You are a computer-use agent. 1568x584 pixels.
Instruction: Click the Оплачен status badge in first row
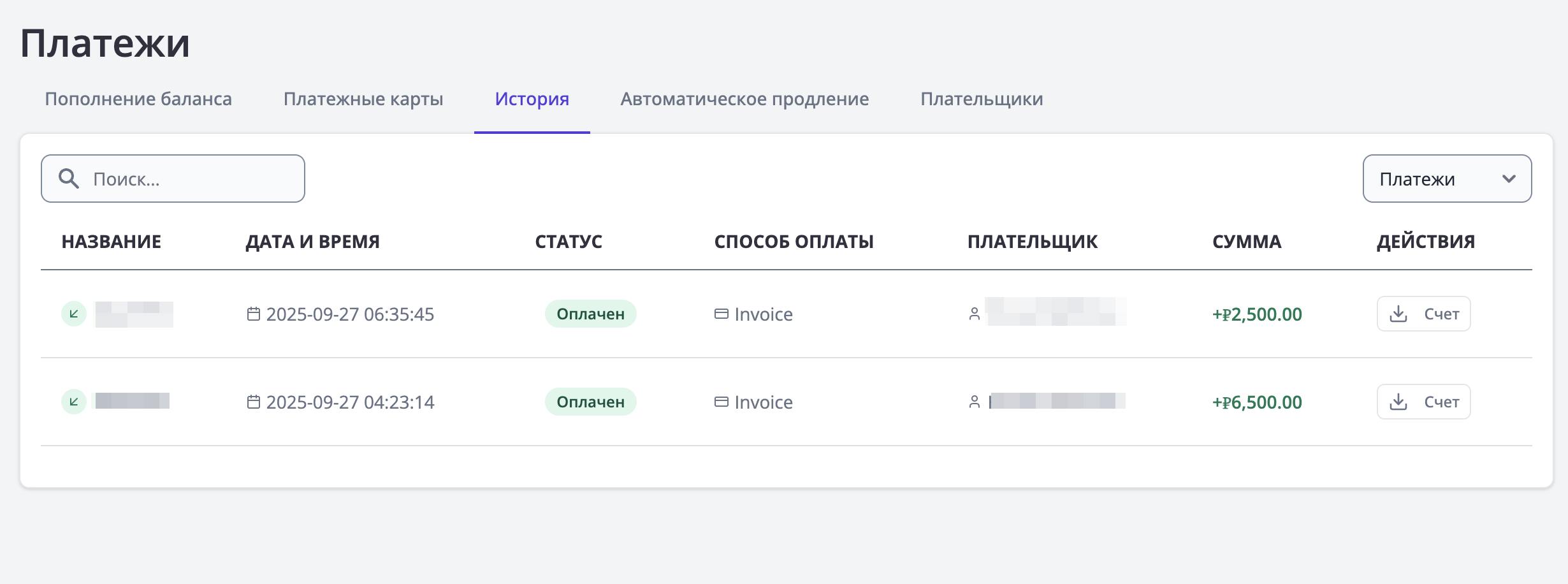tap(590, 314)
